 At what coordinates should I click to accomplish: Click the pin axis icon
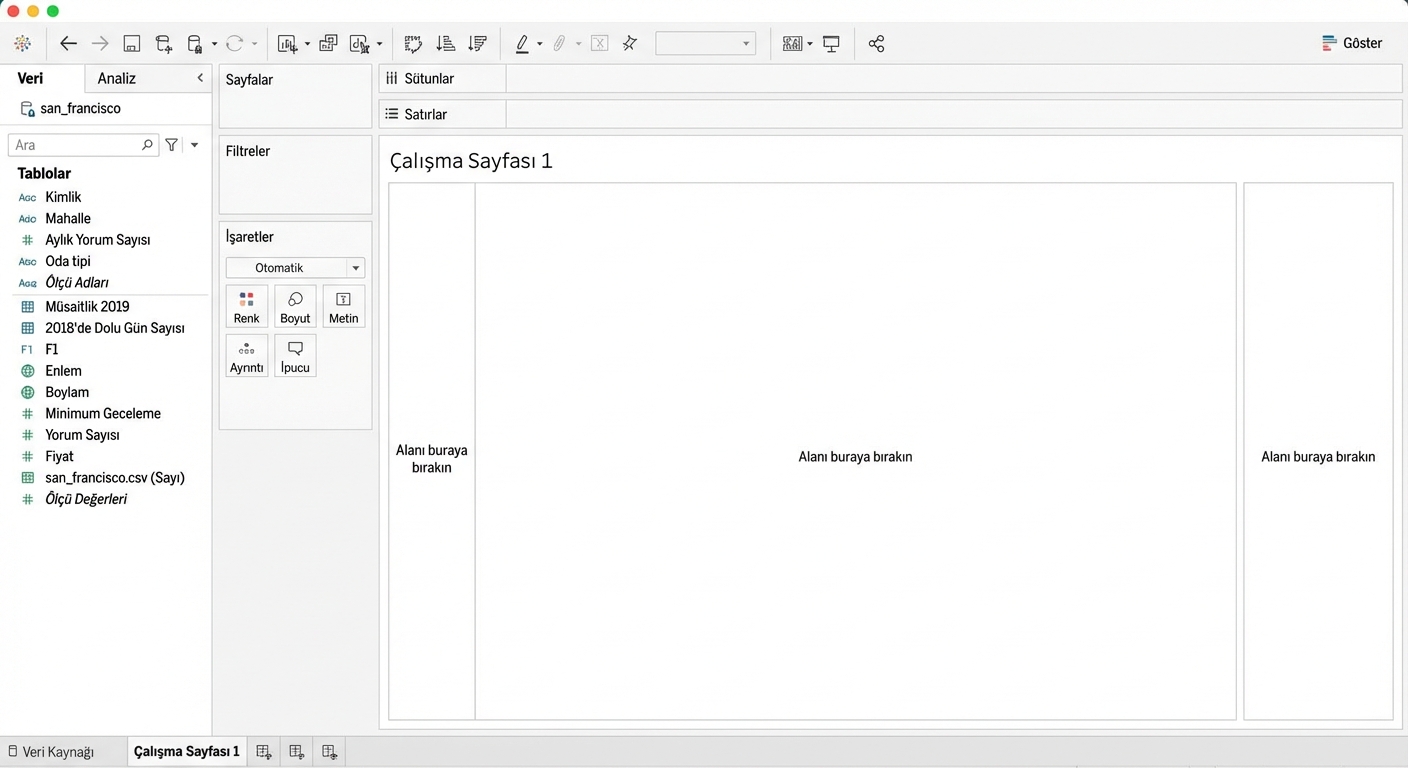coord(630,44)
